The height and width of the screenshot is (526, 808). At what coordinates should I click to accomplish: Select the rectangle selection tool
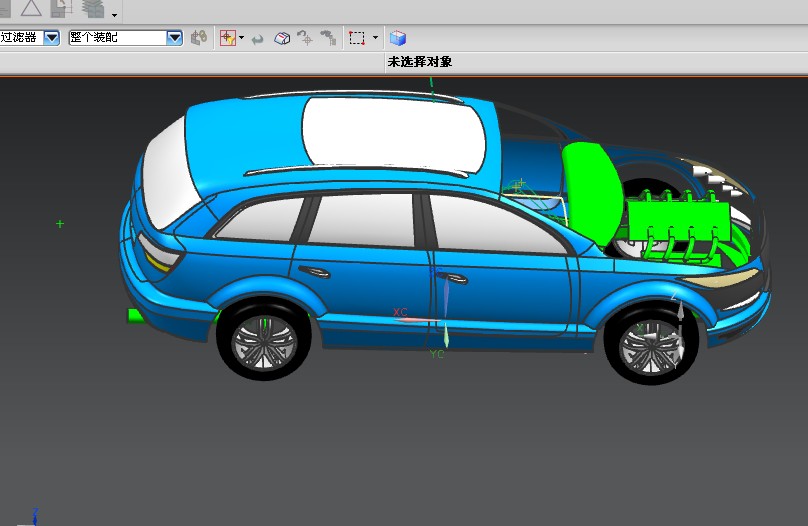(357, 38)
